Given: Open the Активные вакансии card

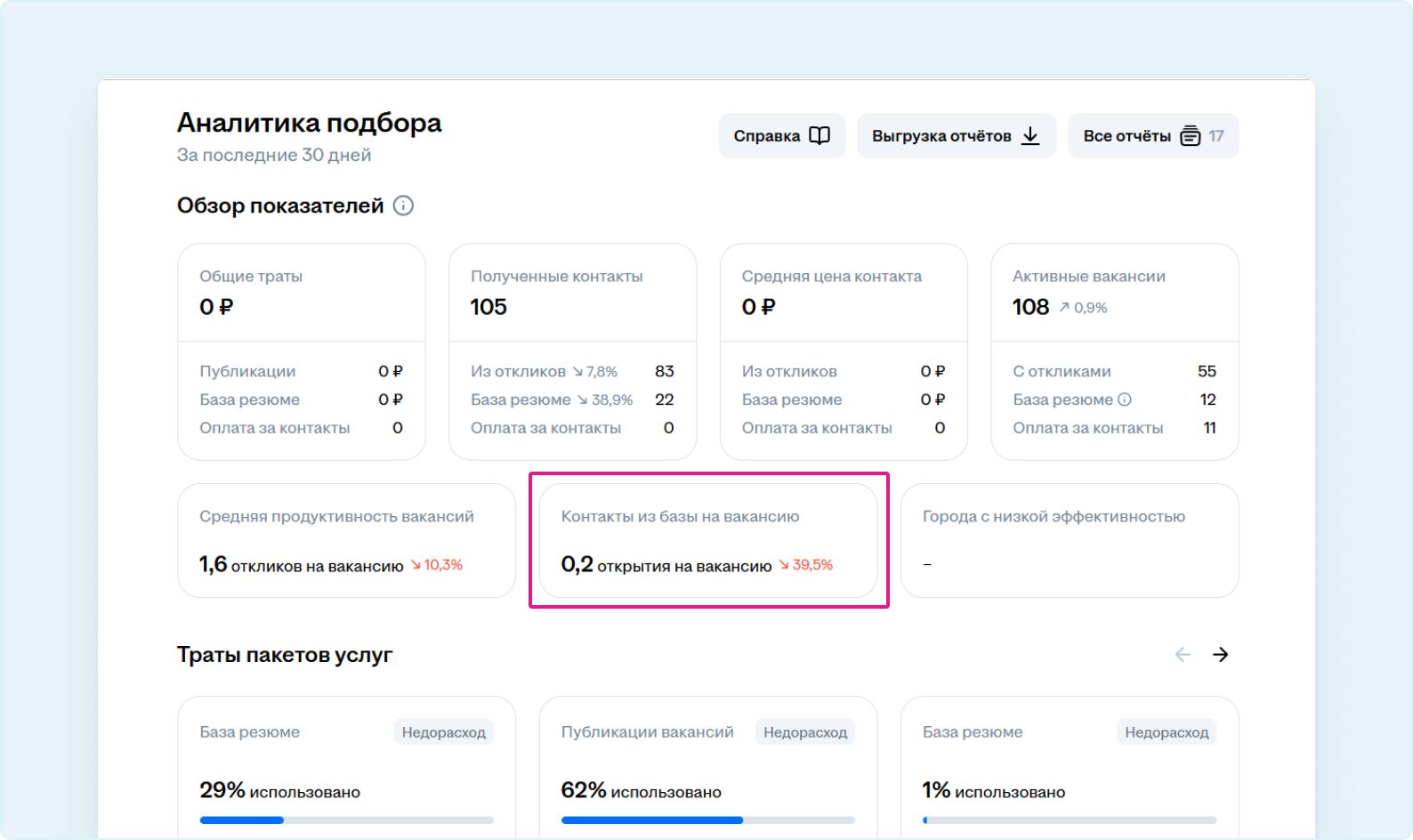Looking at the screenshot, I should click(x=1114, y=294).
